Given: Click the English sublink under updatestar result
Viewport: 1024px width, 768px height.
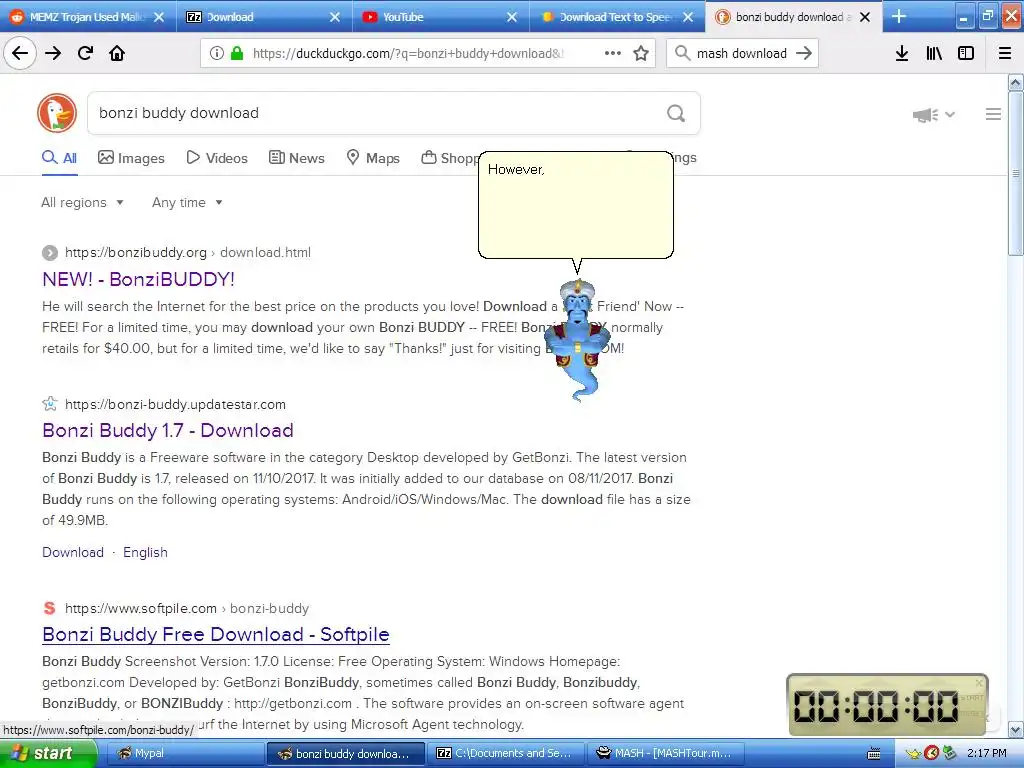Looking at the screenshot, I should point(145,552).
